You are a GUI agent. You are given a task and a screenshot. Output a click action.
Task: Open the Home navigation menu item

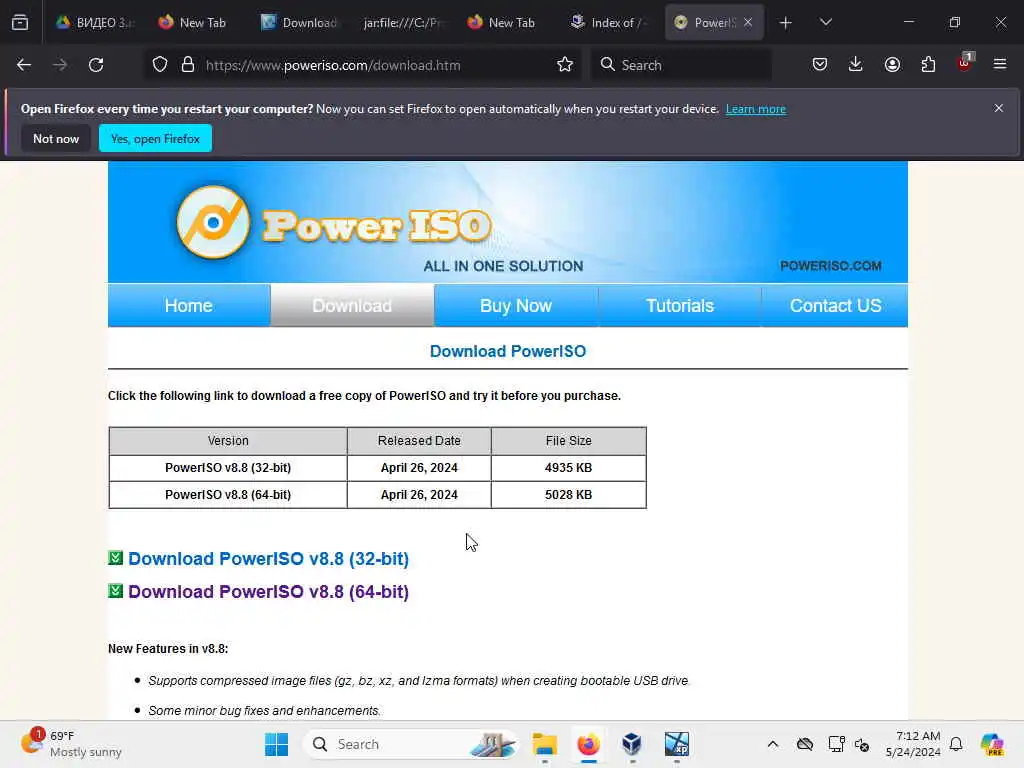pos(189,305)
